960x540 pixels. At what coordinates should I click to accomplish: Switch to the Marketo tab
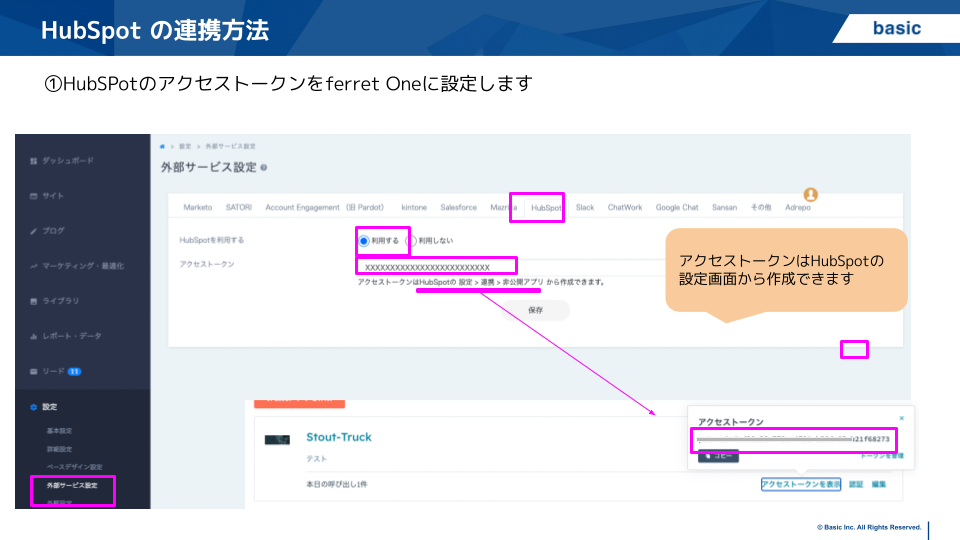[x=198, y=208]
